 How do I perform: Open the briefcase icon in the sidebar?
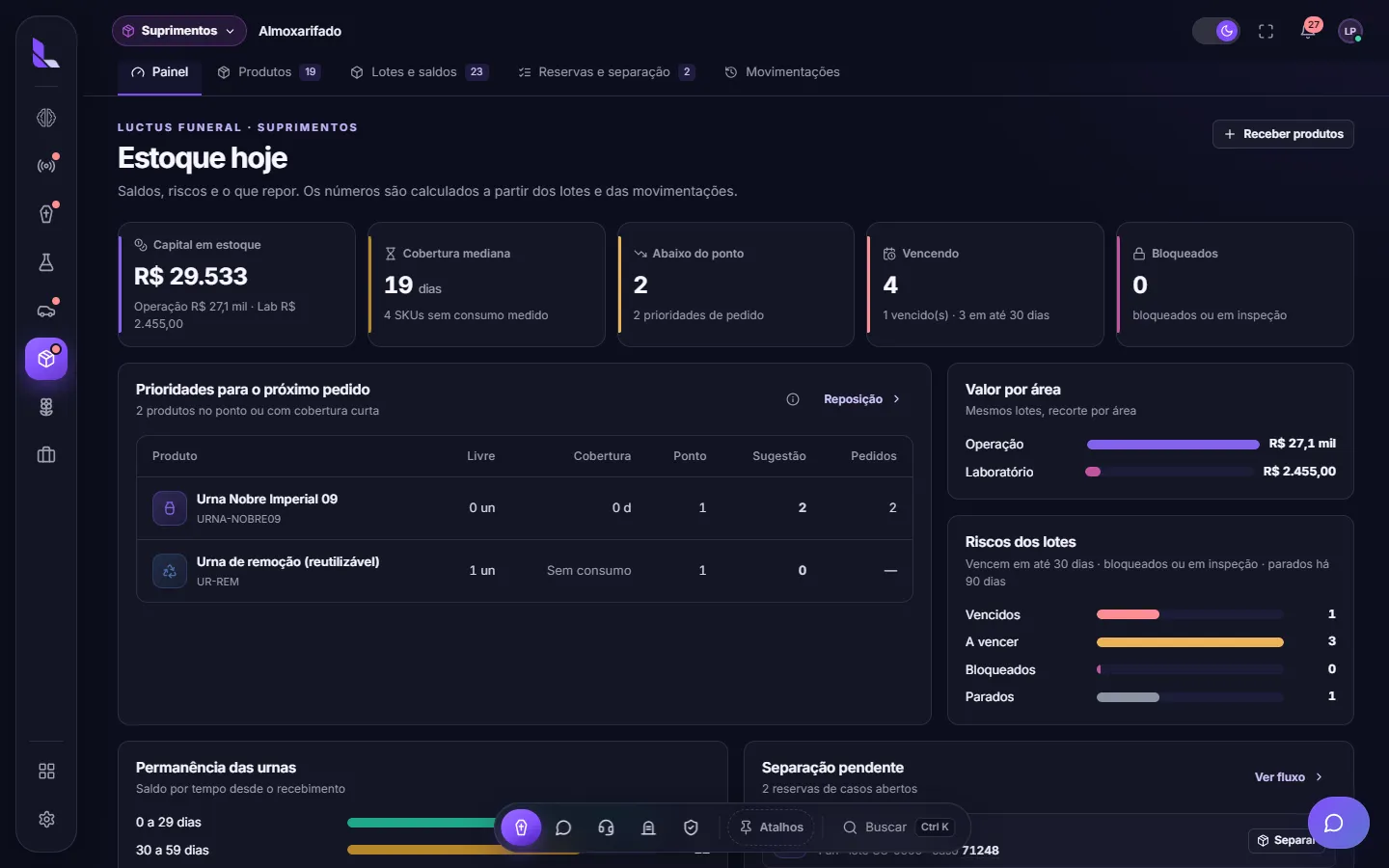click(x=46, y=455)
